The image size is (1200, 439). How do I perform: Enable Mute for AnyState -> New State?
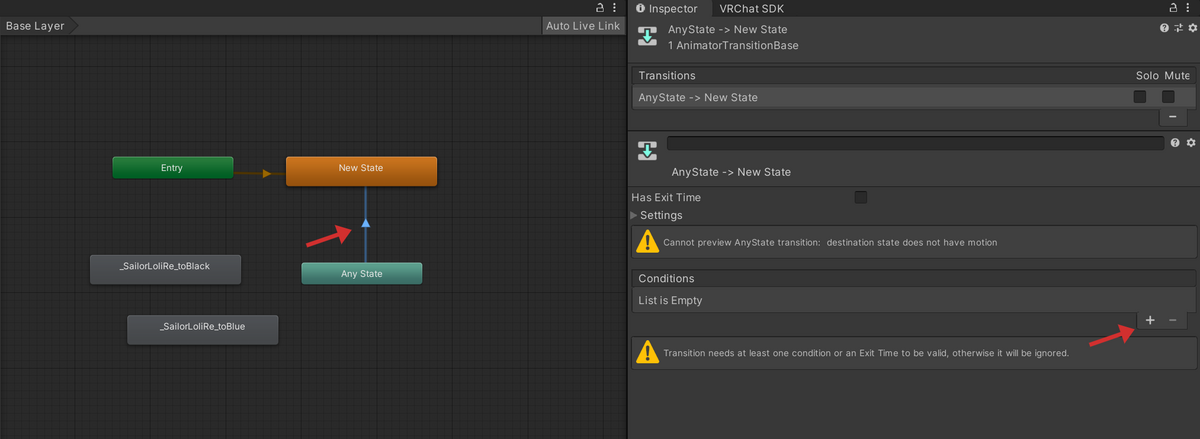point(1168,97)
